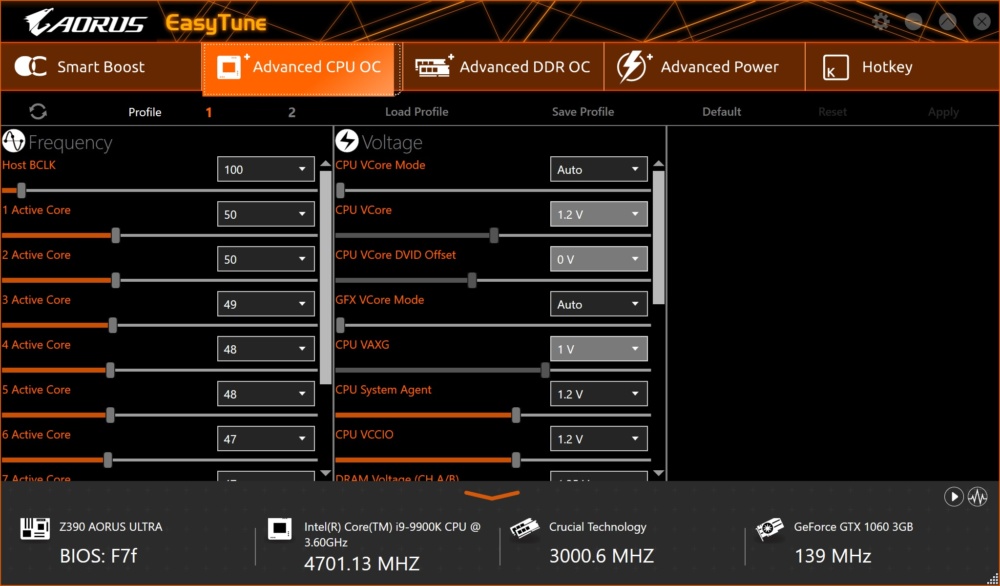The height and width of the screenshot is (586, 1000).
Task: Click the CPU VCore slider handle
Action: pos(494,235)
